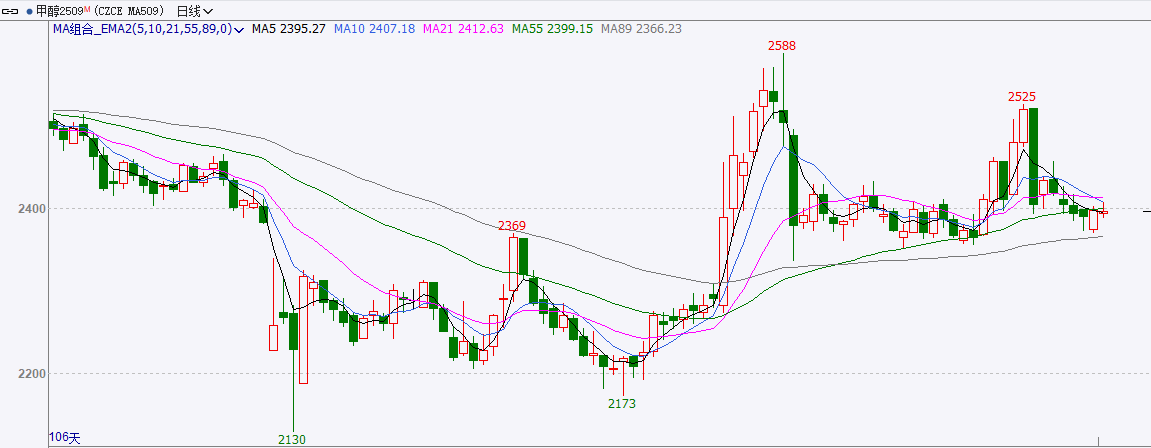Select the MA10 2407.18 label
The image size is (1151, 448).
point(374,29)
